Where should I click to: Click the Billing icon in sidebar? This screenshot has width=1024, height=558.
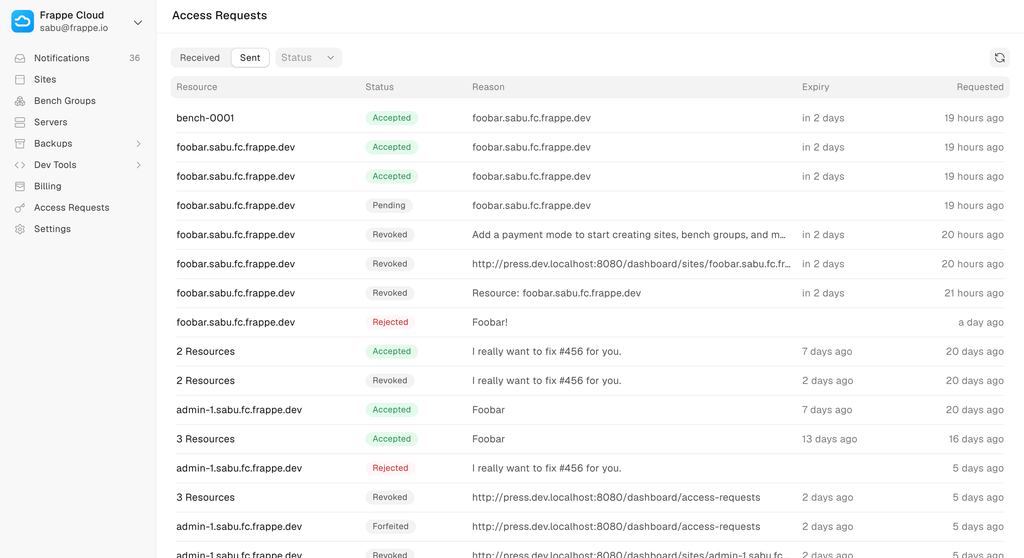pos(20,186)
